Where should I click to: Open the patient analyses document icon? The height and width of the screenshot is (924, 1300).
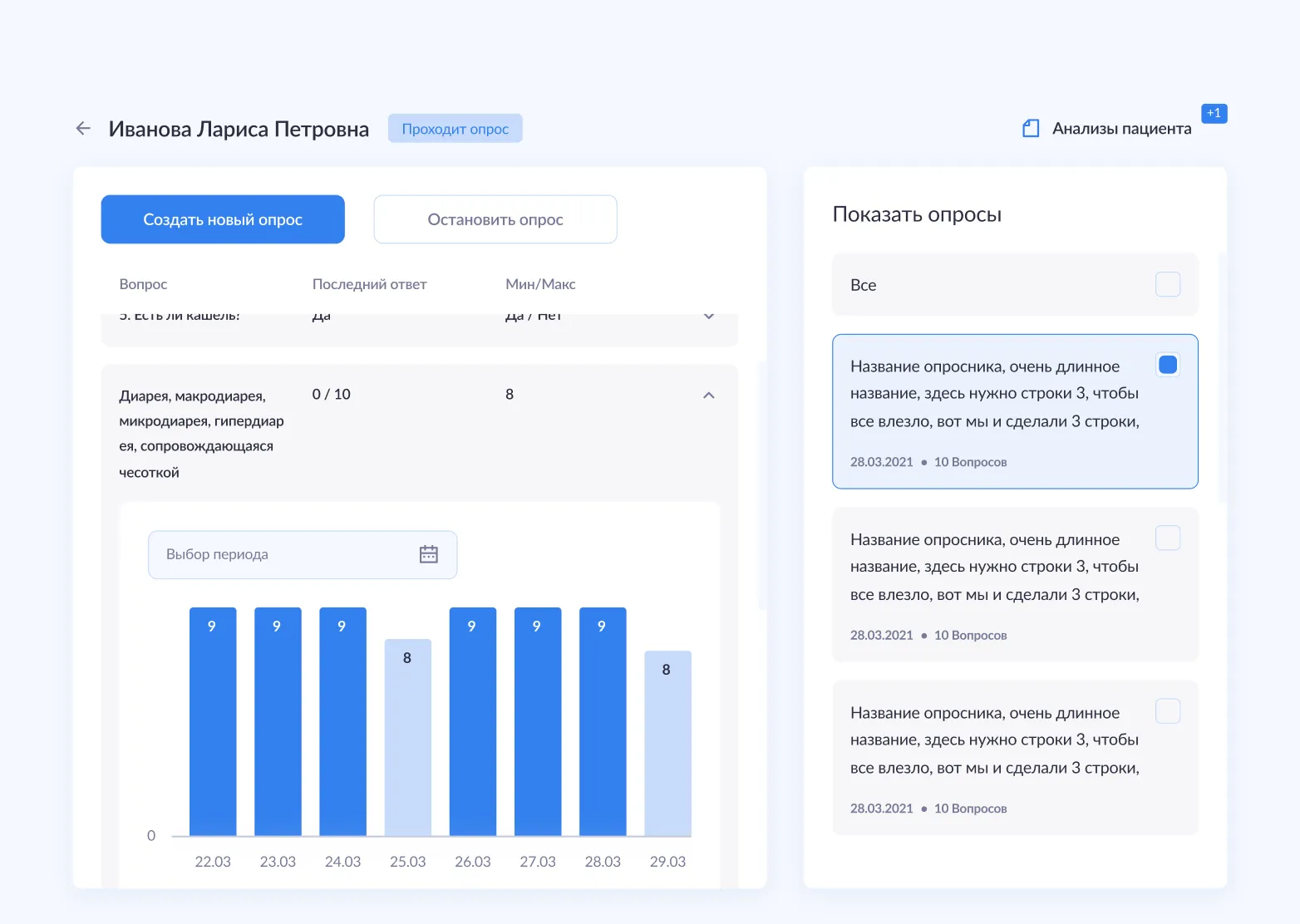tap(1031, 128)
